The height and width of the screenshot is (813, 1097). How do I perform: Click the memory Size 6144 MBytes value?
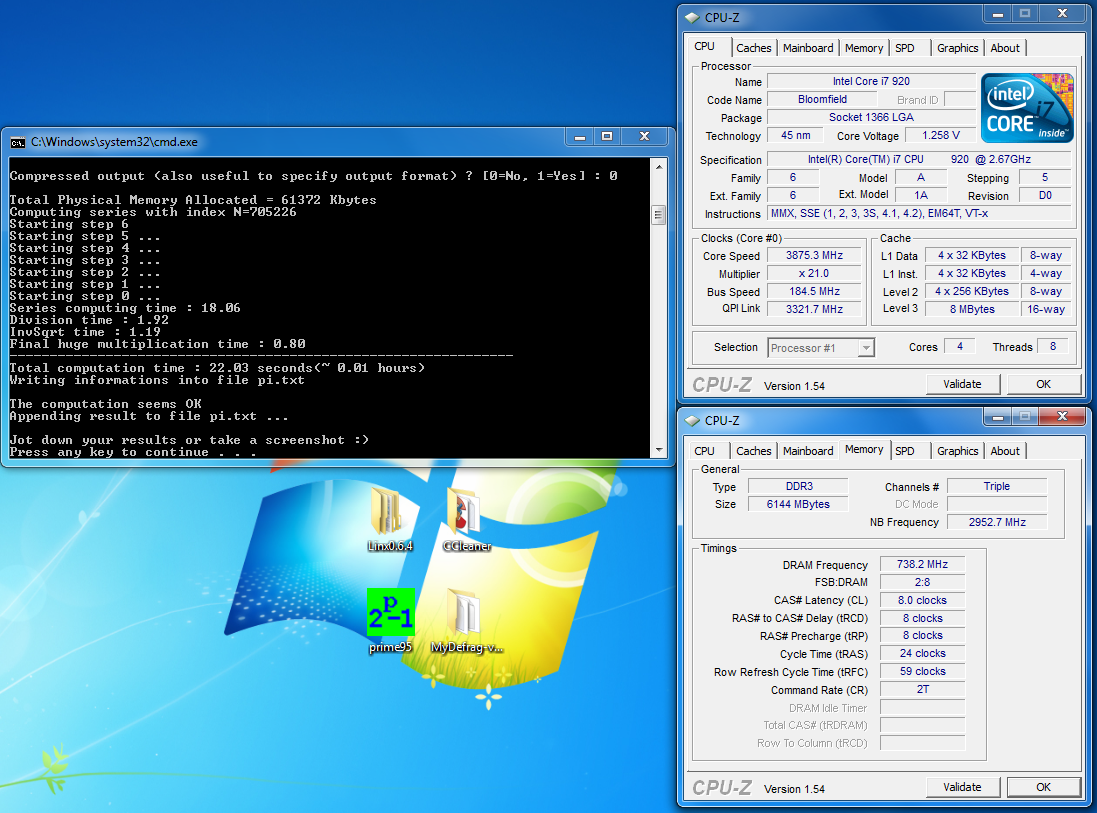[798, 504]
